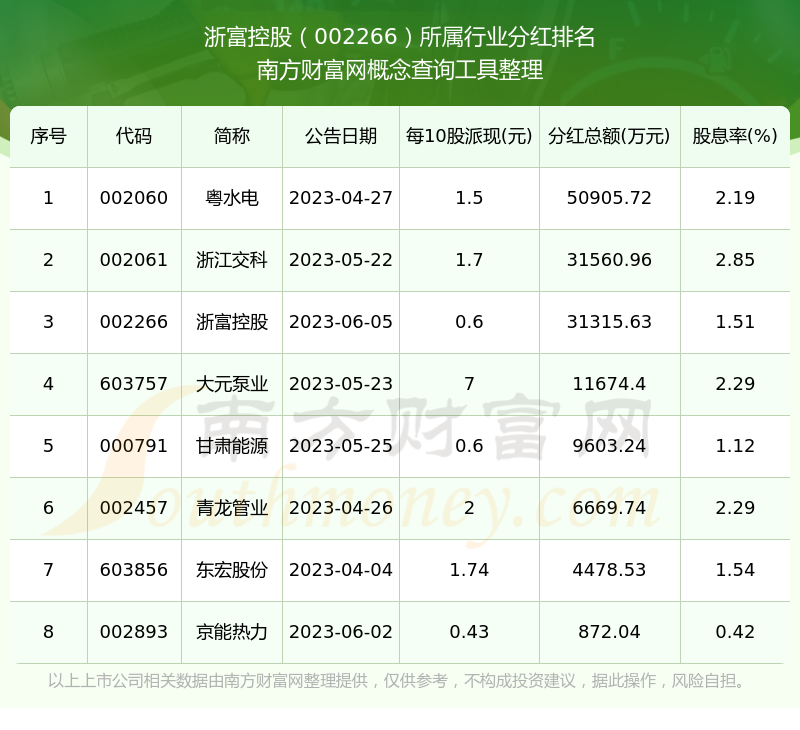
Task: Click the 股息率(%) column header
Action: (x=735, y=136)
